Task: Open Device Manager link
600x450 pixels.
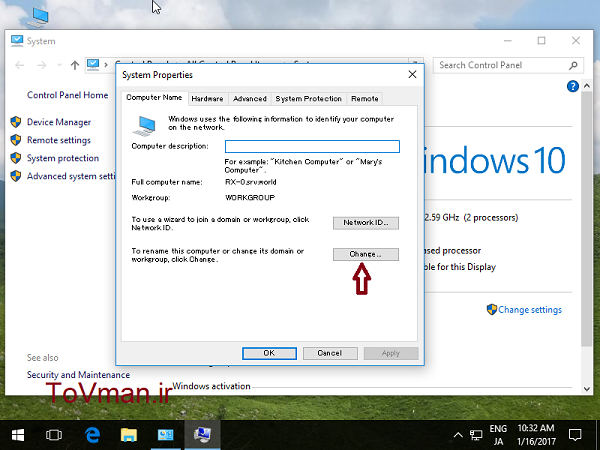Action: pyautogui.click(x=59, y=122)
